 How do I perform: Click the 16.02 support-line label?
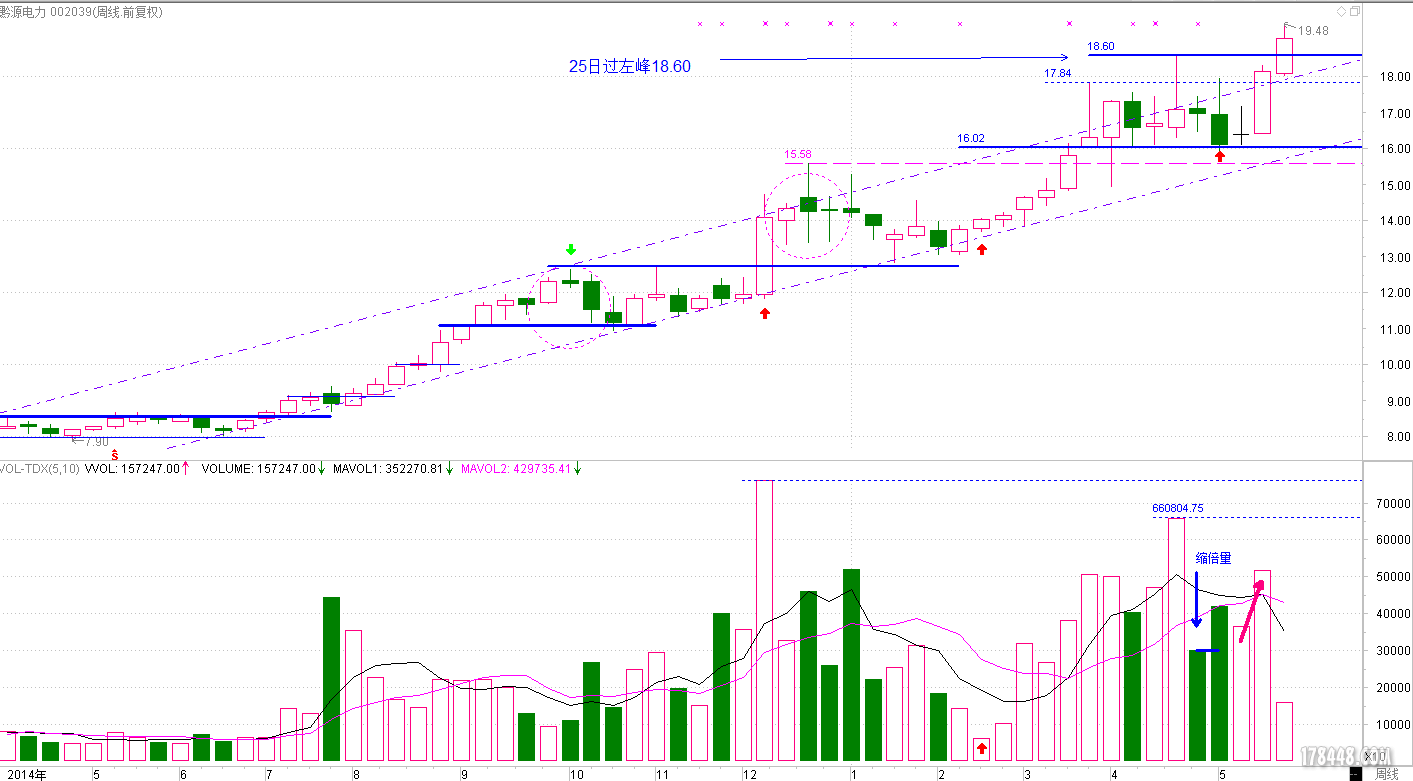tap(971, 139)
